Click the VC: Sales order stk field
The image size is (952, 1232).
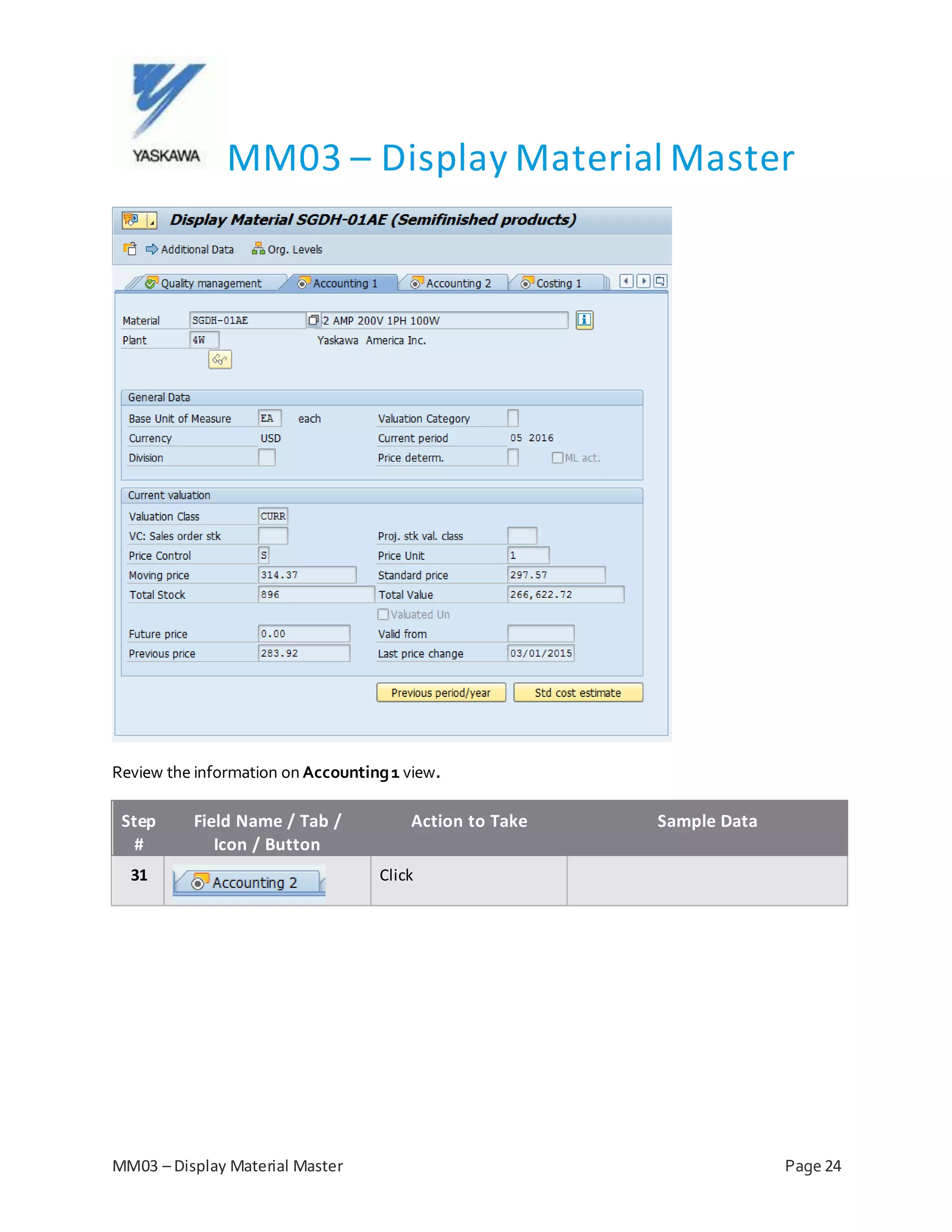pyautogui.click(x=273, y=536)
